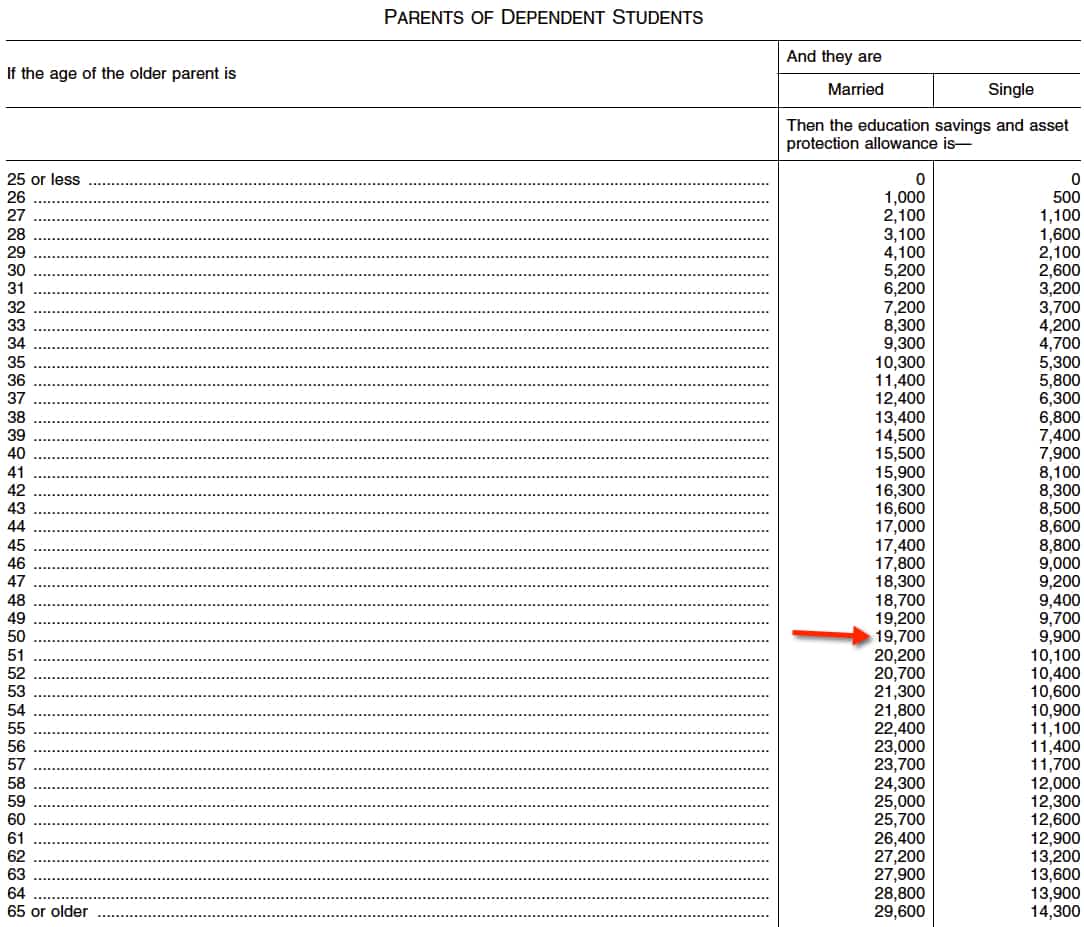Image resolution: width=1084 pixels, height=927 pixels.
Task: Click the single value 1,600 for age 28
Action: (x=1059, y=234)
